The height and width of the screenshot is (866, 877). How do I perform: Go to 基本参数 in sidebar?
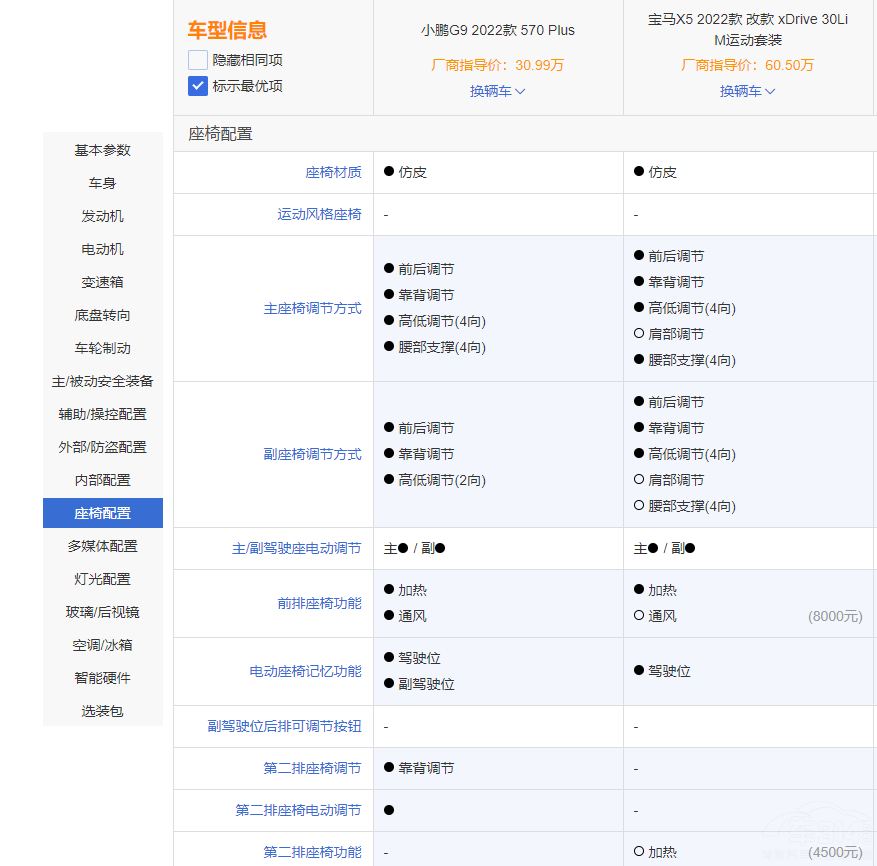pyautogui.click(x=102, y=150)
